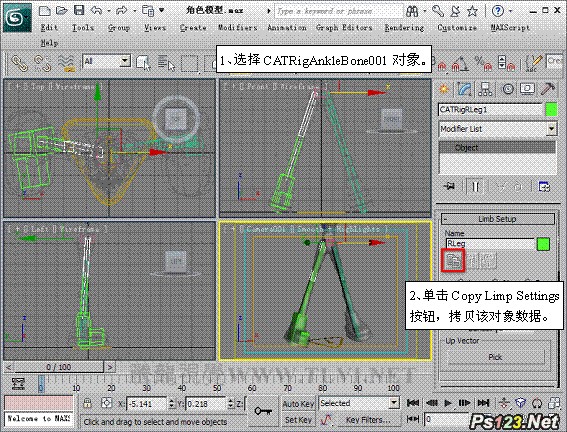Click the large Set Keys key button
The height and width of the screenshot is (432, 567).
click(x=263, y=411)
